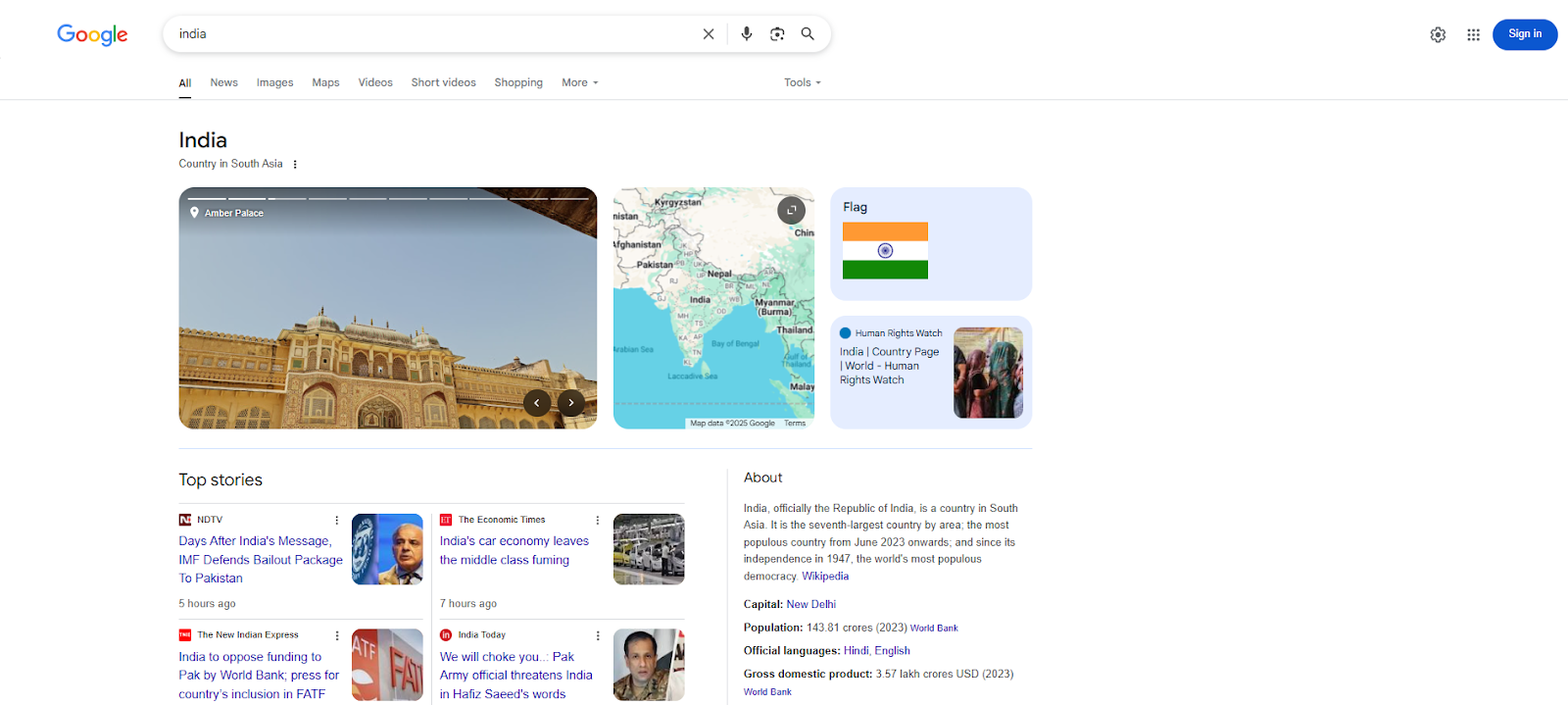Image resolution: width=1568 pixels, height=705 pixels.
Task: Open IMF Defends Bailout Package headline
Action: pos(261,560)
